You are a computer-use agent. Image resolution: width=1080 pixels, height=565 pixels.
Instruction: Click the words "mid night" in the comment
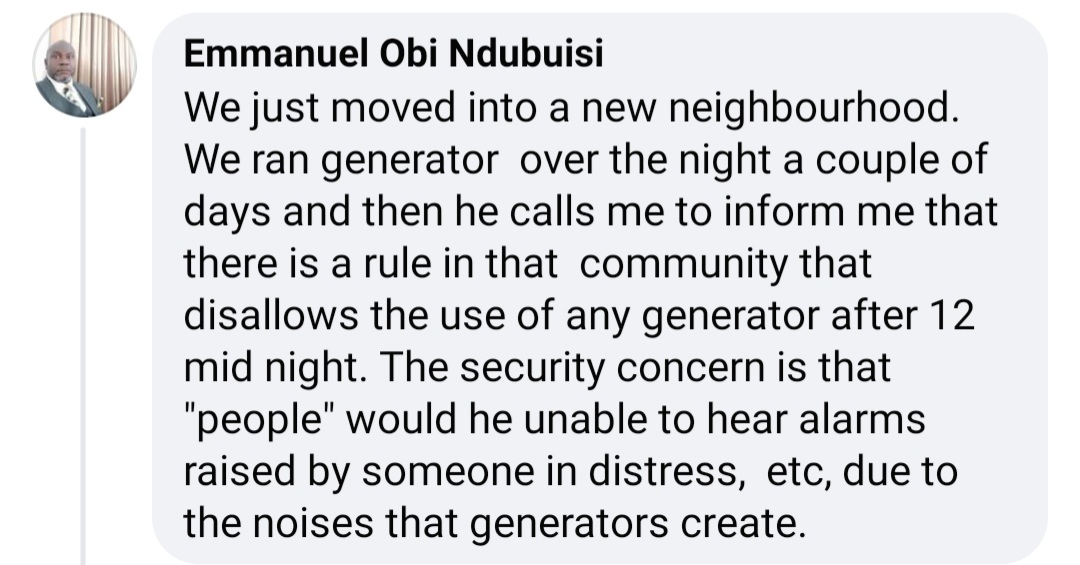point(262,368)
